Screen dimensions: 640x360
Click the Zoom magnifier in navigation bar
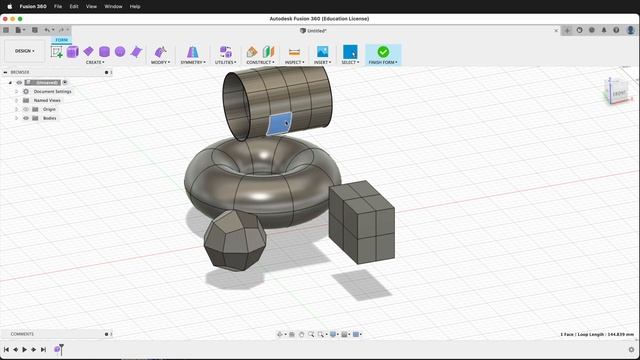click(x=311, y=334)
